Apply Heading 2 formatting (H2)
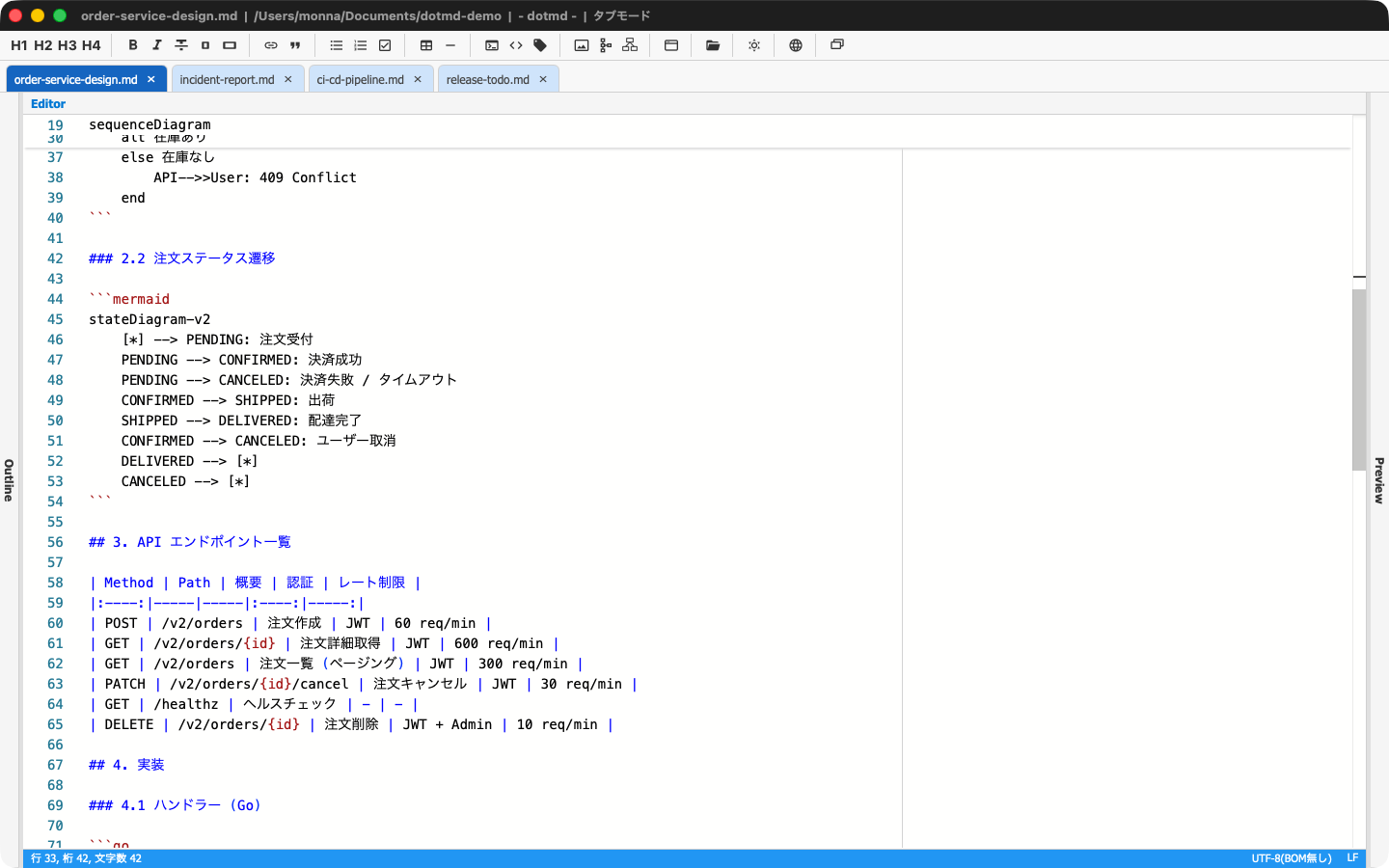The height and width of the screenshot is (868, 1389). click(x=43, y=45)
